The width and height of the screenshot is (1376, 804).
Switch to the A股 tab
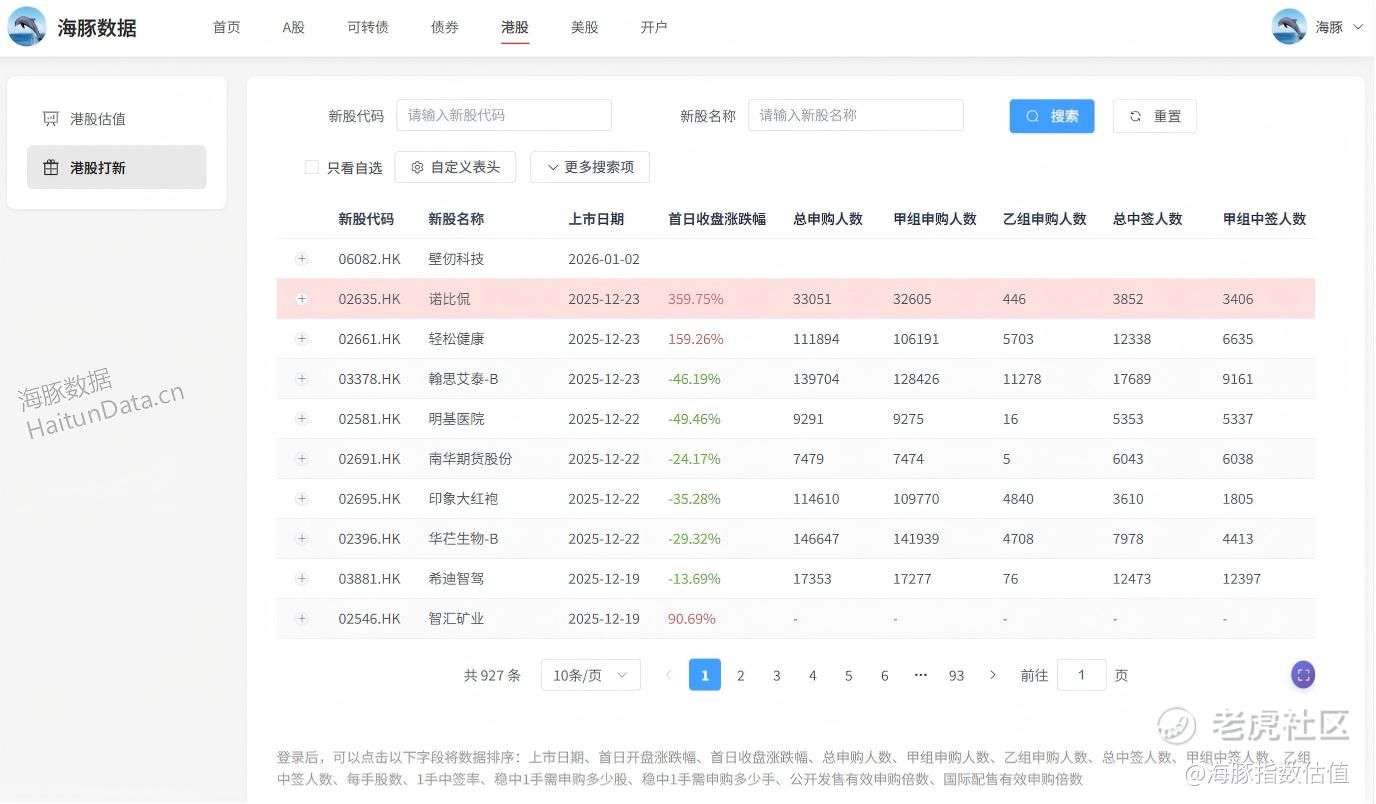293,27
